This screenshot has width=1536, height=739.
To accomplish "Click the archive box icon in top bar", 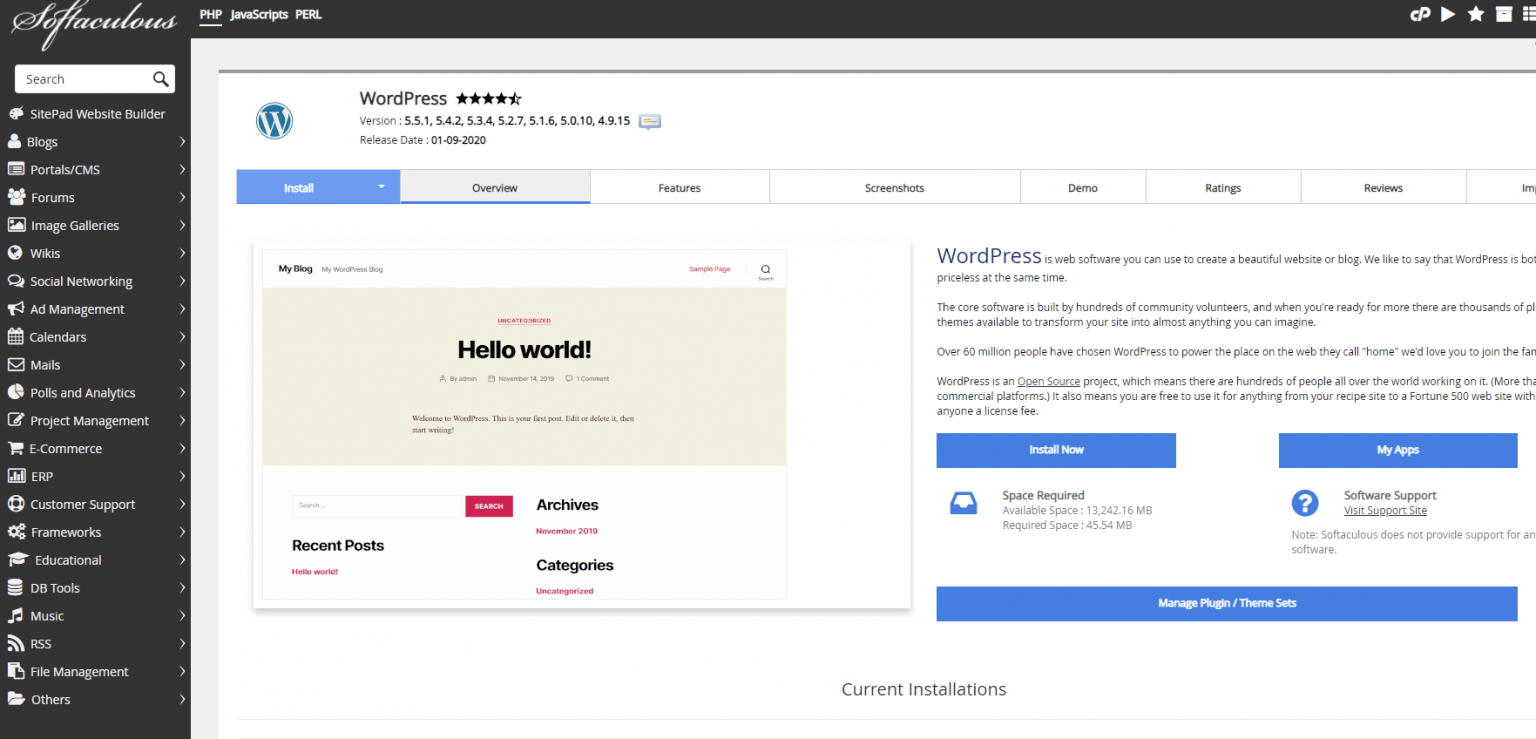I will pyautogui.click(x=1504, y=14).
